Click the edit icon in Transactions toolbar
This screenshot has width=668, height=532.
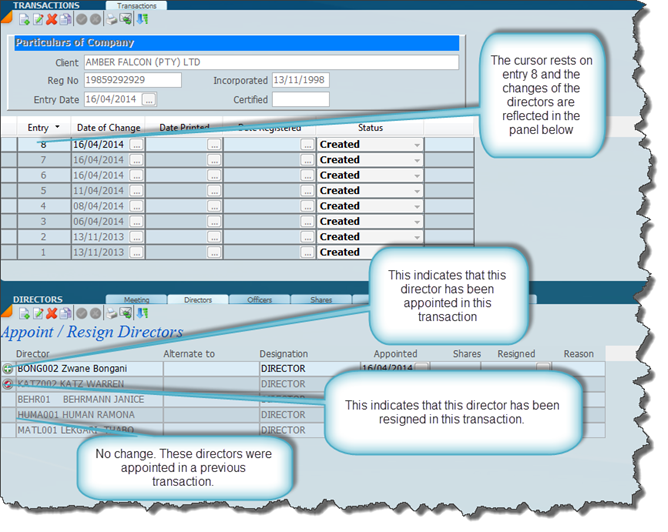point(36,19)
